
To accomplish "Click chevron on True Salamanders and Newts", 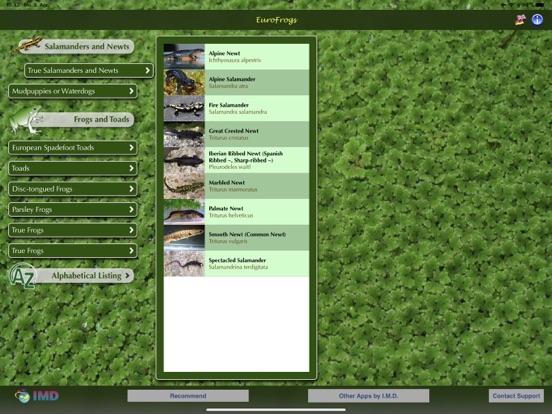I will click(x=148, y=70).
